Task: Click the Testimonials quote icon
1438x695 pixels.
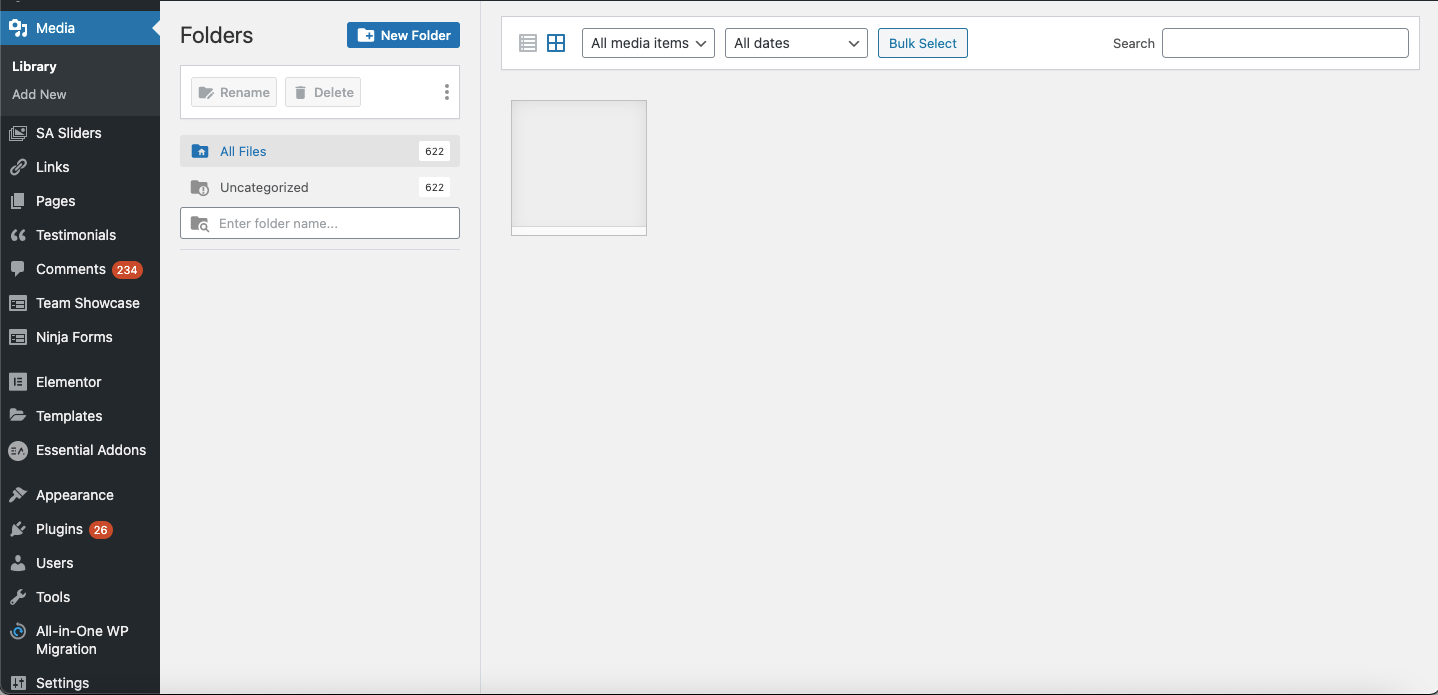Action: pos(18,234)
